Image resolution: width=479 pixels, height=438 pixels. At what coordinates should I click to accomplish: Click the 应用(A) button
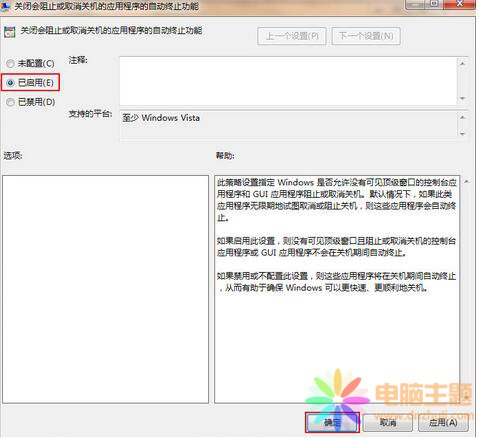click(x=443, y=422)
